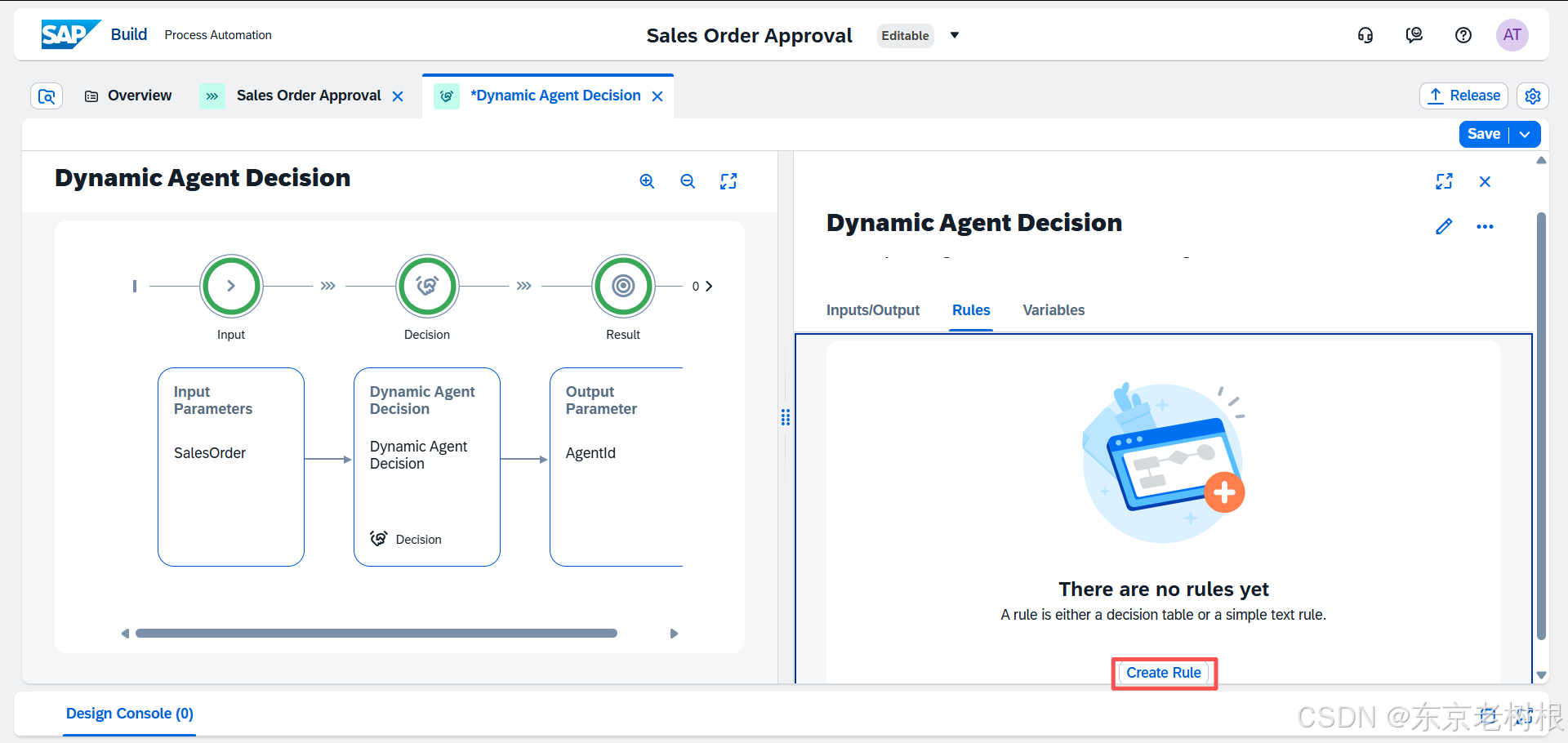The height and width of the screenshot is (743, 1568).
Task: Click the page scroll up arrow
Action: (1541, 160)
